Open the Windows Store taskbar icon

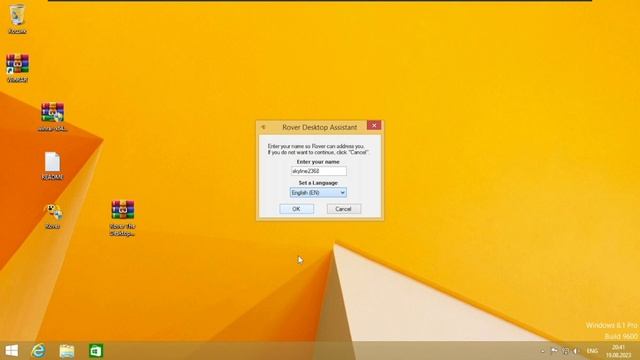pyautogui.click(x=96, y=351)
